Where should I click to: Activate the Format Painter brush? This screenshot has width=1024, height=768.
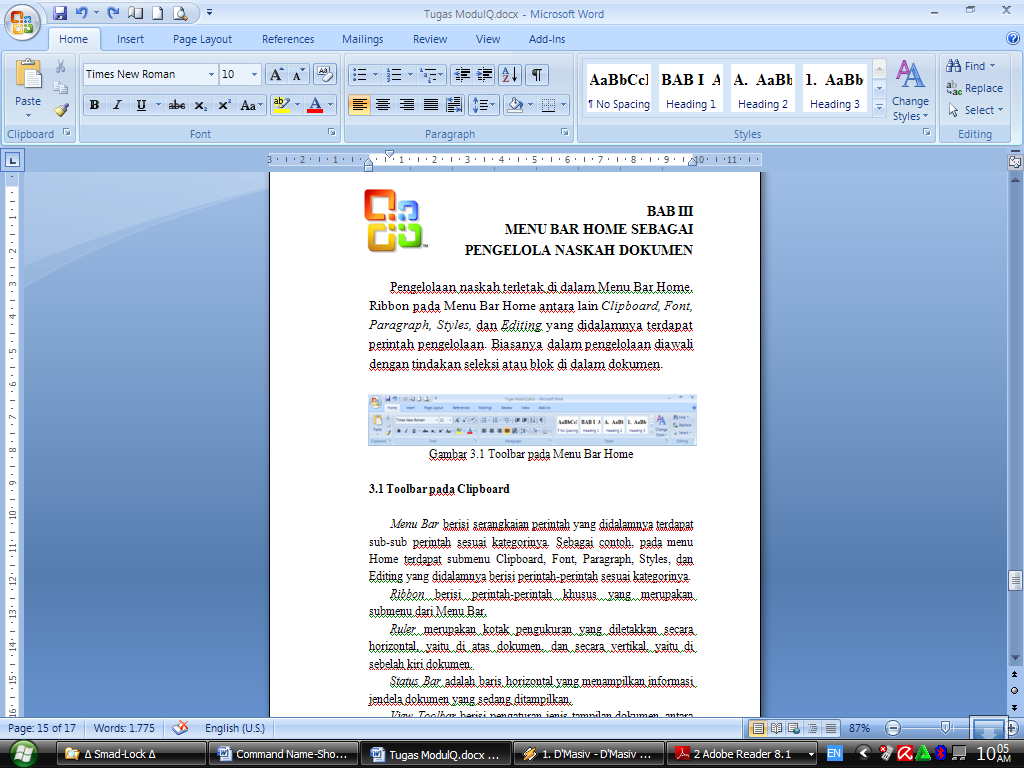61,110
